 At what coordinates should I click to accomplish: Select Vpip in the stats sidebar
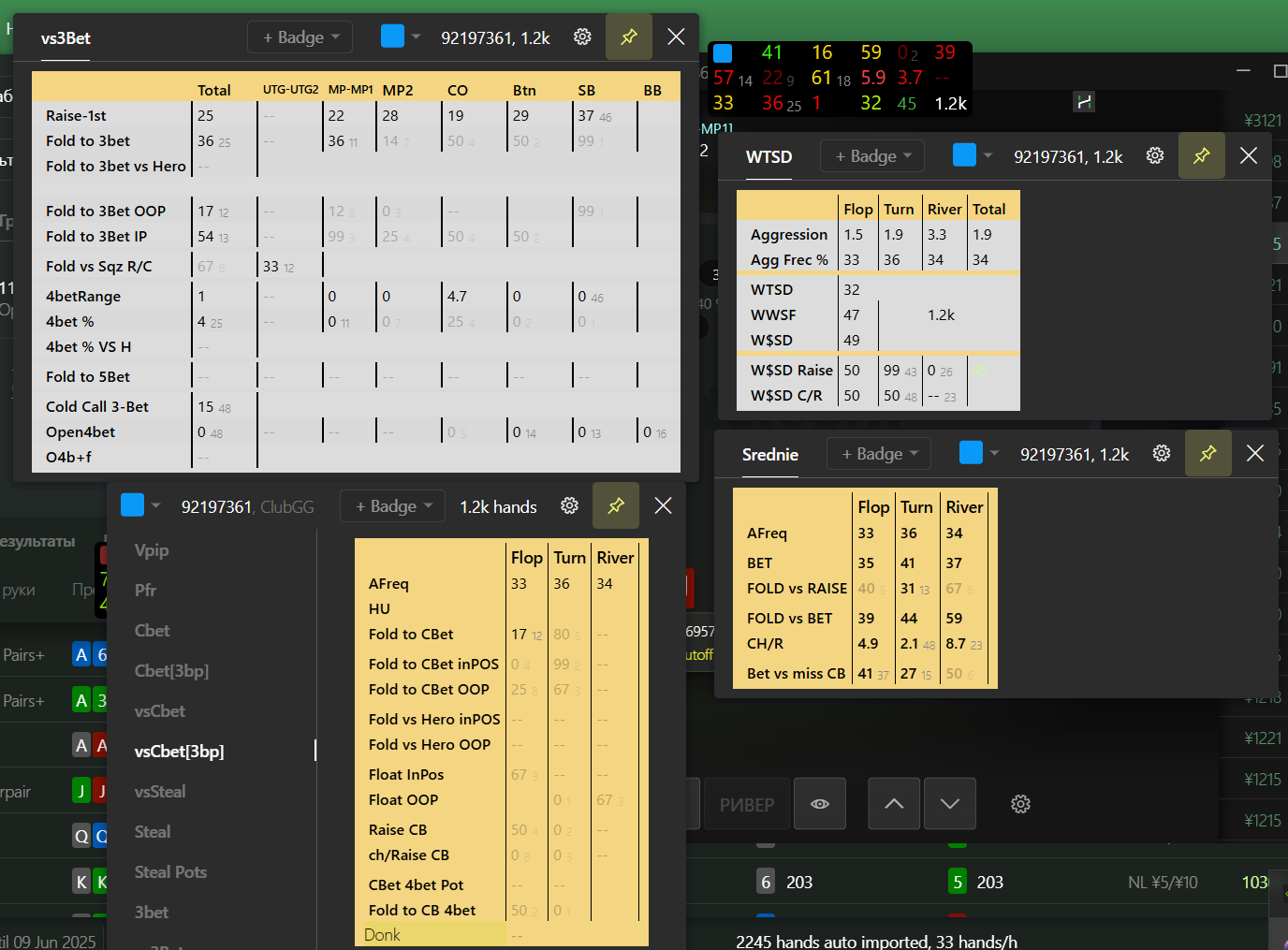[152, 550]
